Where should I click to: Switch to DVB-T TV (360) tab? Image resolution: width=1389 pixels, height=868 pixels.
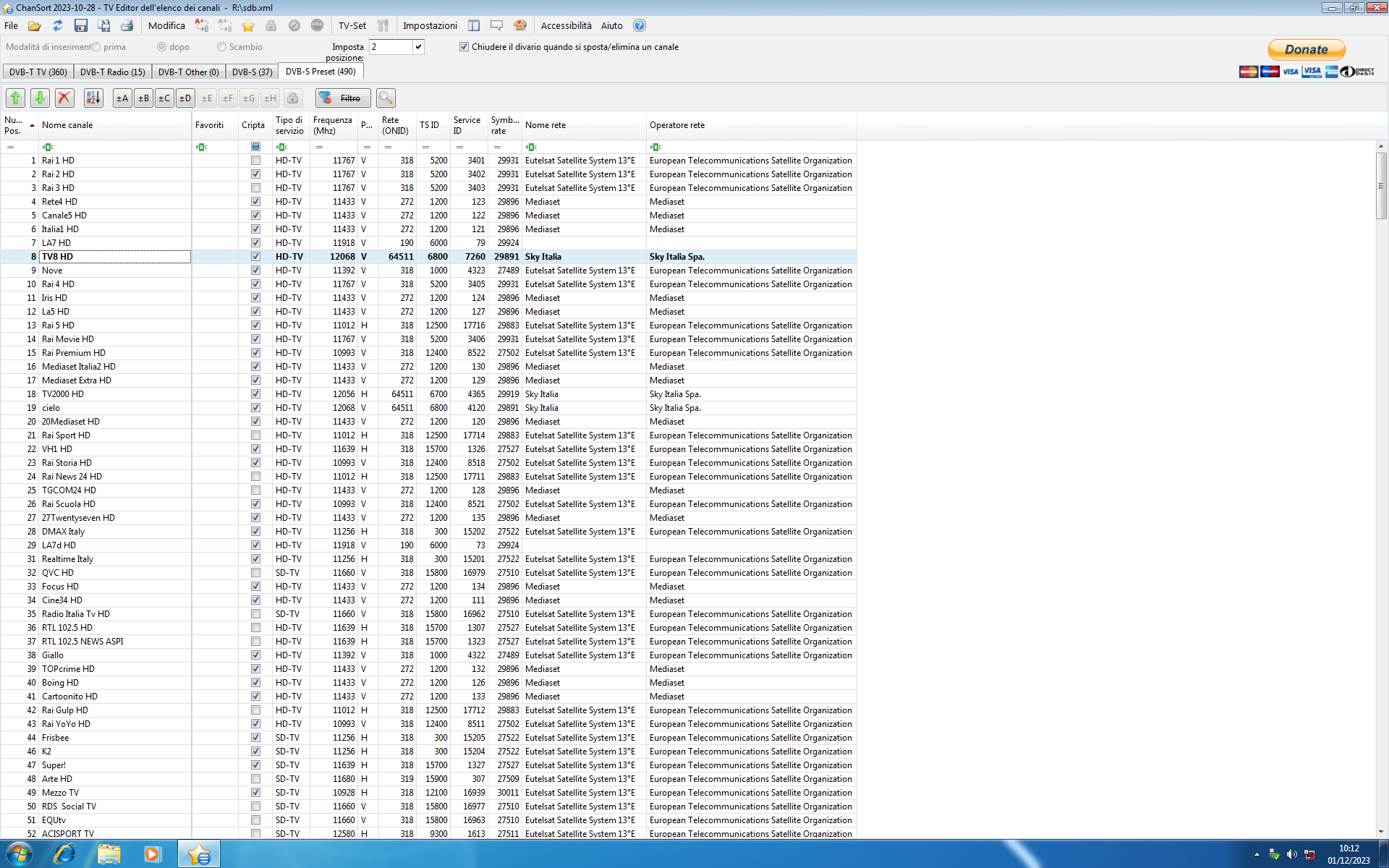tap(38, 72)
